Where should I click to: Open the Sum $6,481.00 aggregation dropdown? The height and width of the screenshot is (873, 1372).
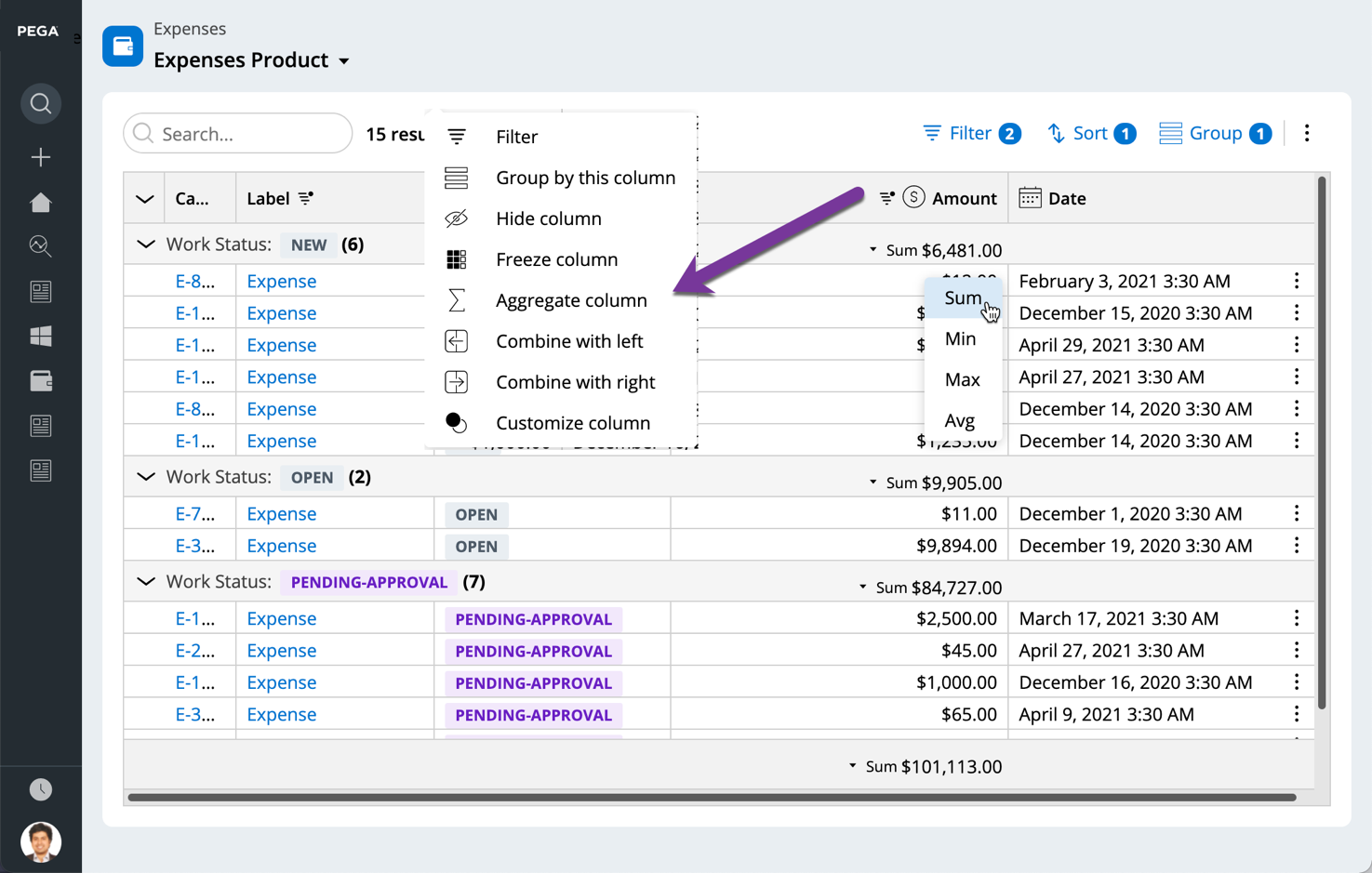(872, 250)
